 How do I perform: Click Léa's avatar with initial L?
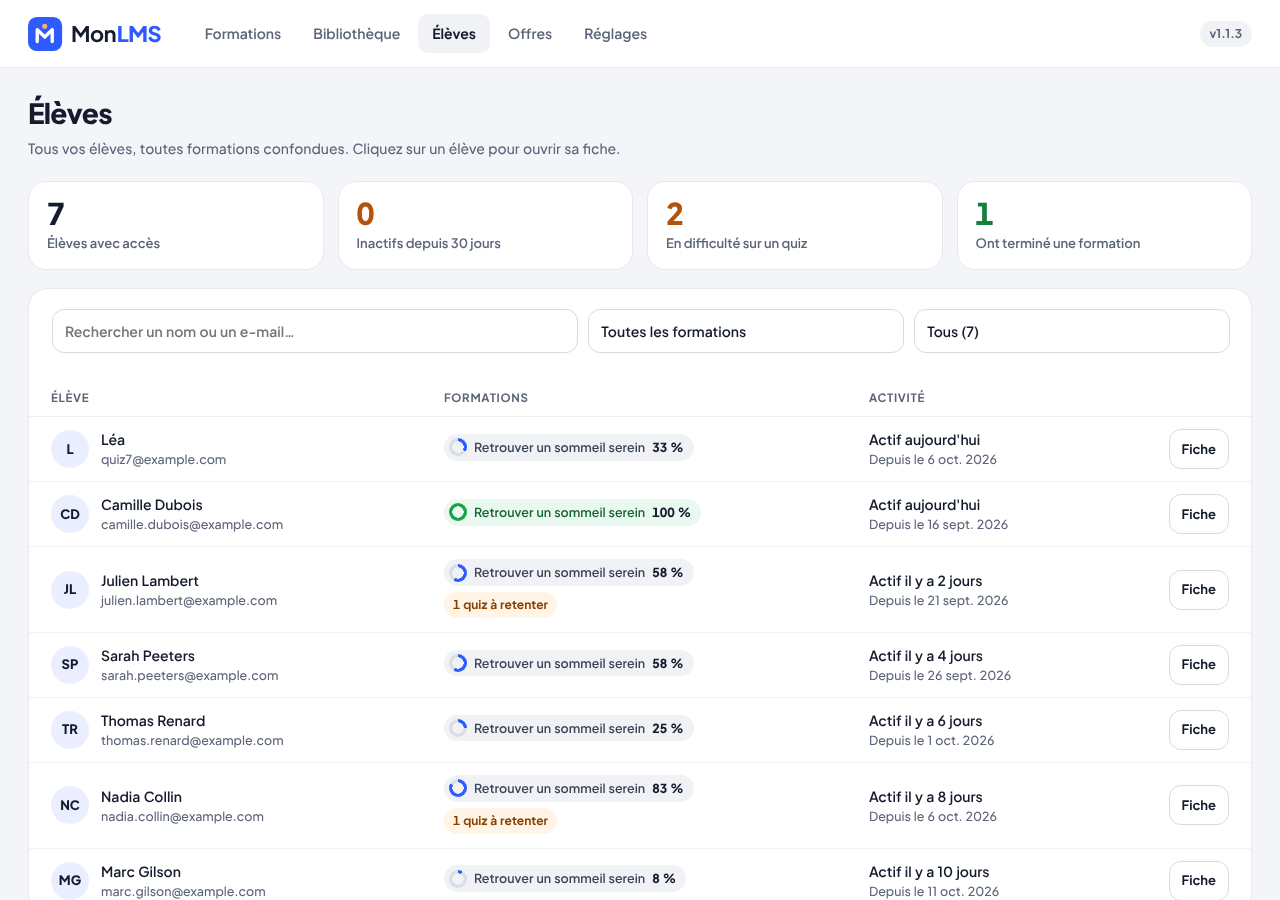[x=70, y=449]
